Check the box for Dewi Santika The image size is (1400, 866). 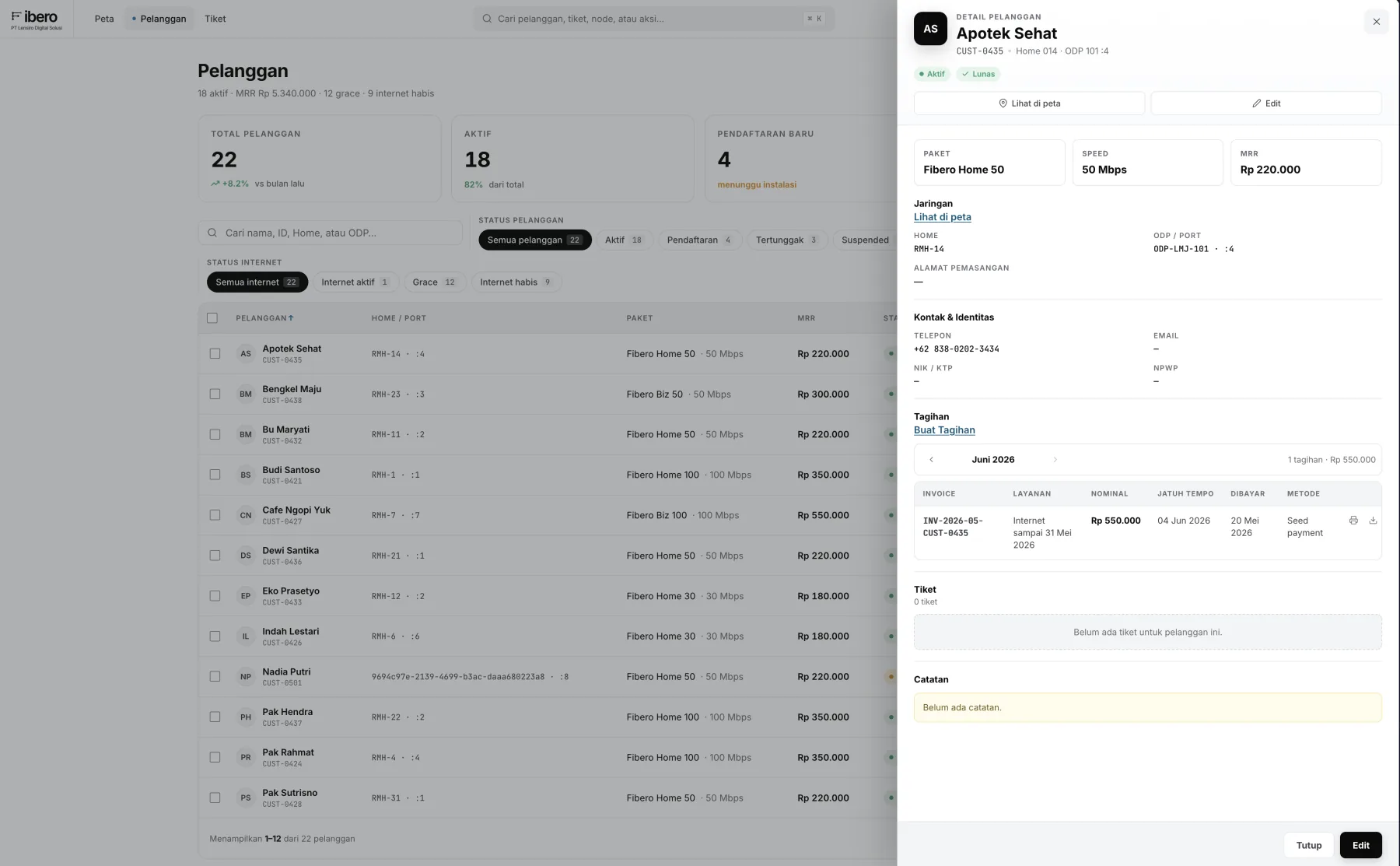(215, 556)
